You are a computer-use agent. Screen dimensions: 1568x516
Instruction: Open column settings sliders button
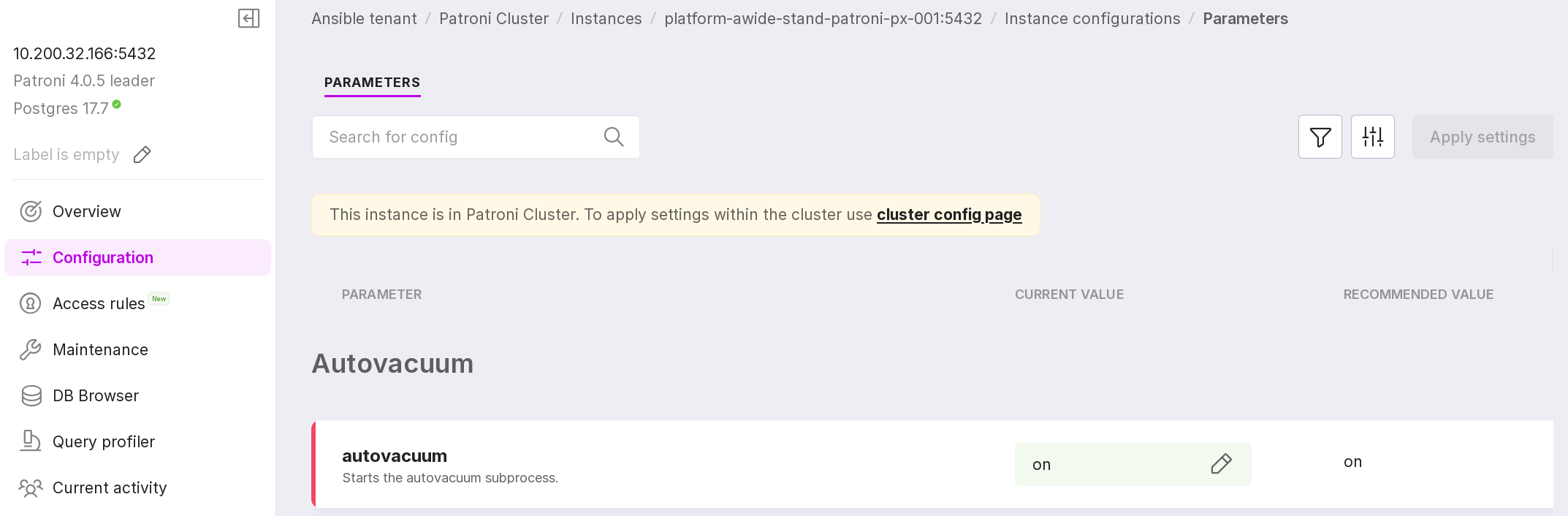[x=1372, y=137]
